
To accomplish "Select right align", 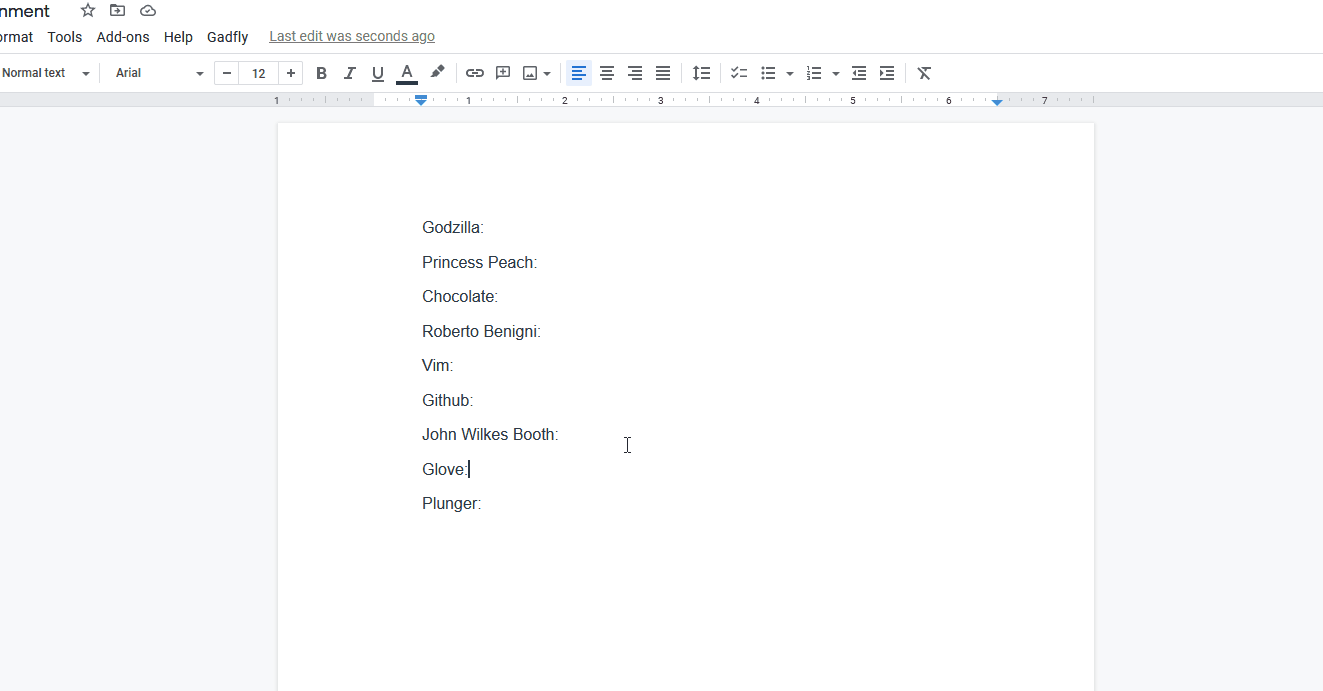I will (x=634, y=73).
